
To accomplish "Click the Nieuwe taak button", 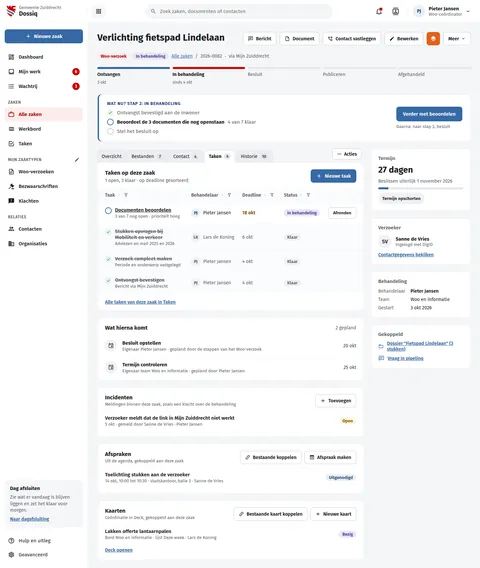I will 333,176.
